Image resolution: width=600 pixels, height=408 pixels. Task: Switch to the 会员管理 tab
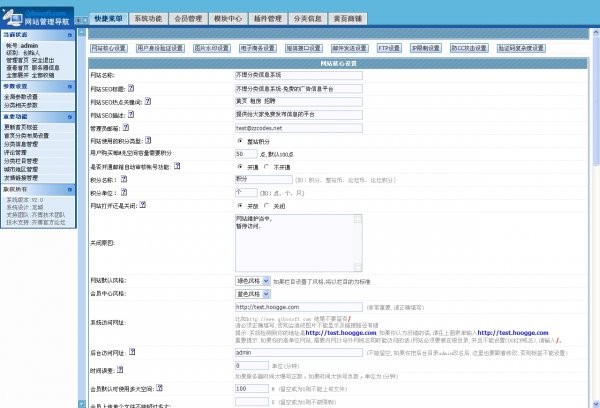188,18
